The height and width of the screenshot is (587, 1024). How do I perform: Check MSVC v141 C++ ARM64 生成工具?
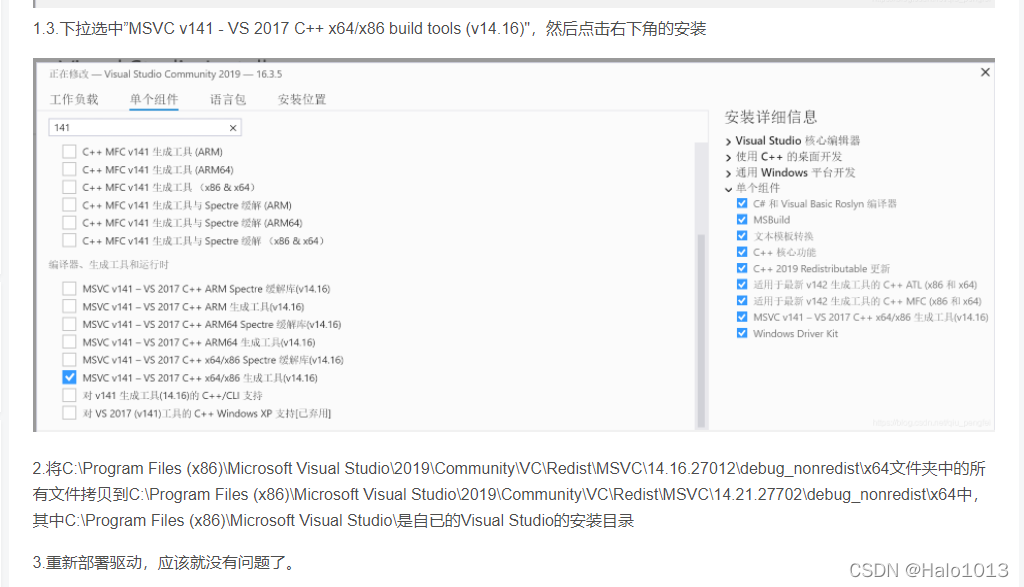point(69,341)
